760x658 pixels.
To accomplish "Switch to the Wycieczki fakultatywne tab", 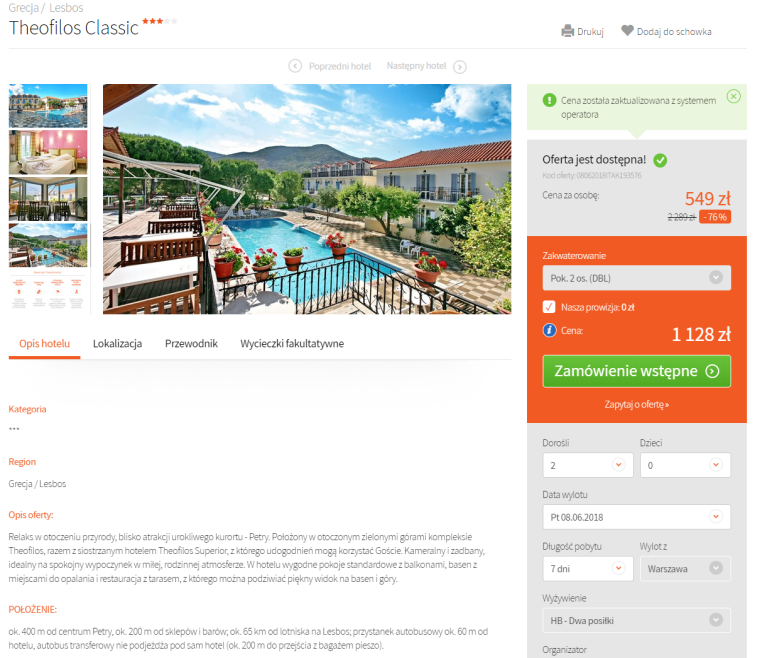I will [292, 344].
